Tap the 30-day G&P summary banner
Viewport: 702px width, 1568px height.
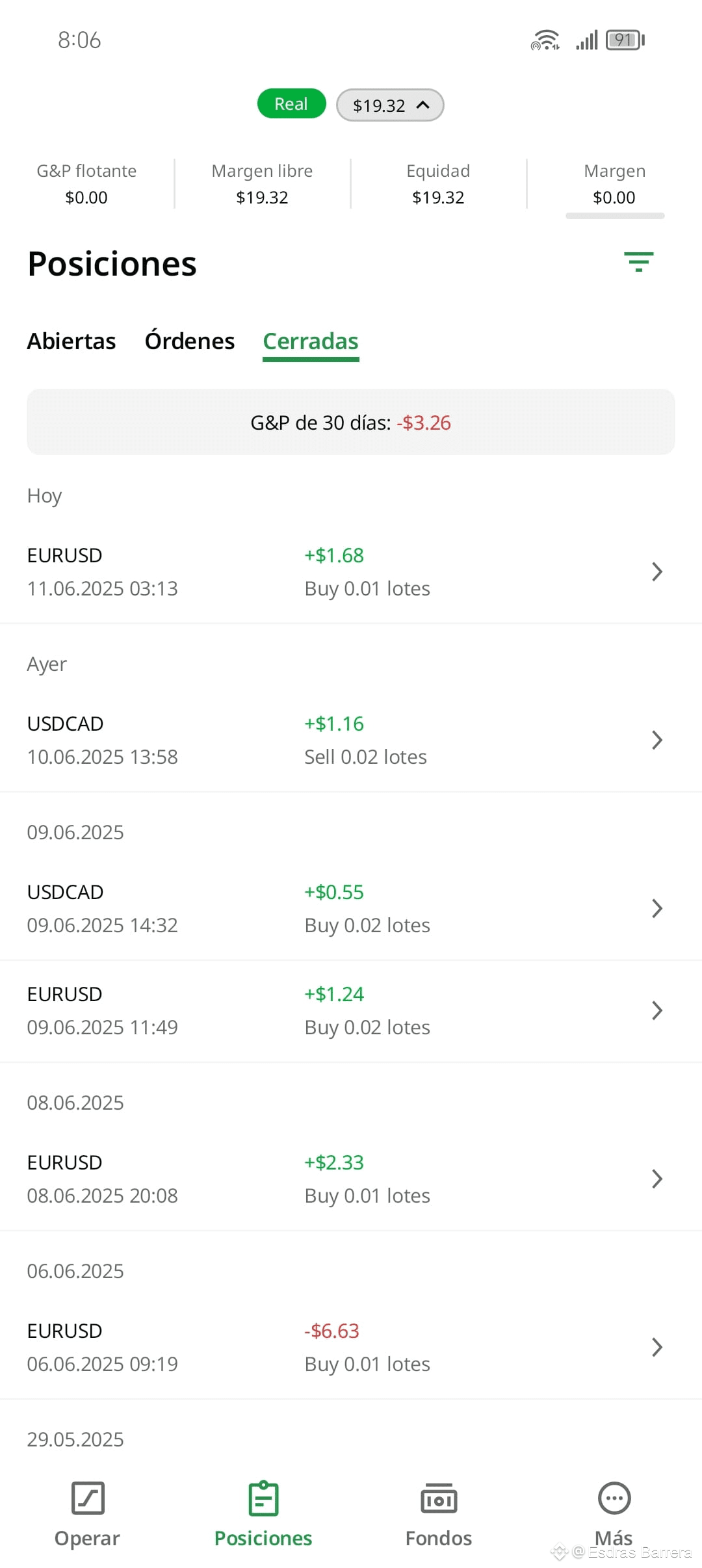click(x=351, y=423)
